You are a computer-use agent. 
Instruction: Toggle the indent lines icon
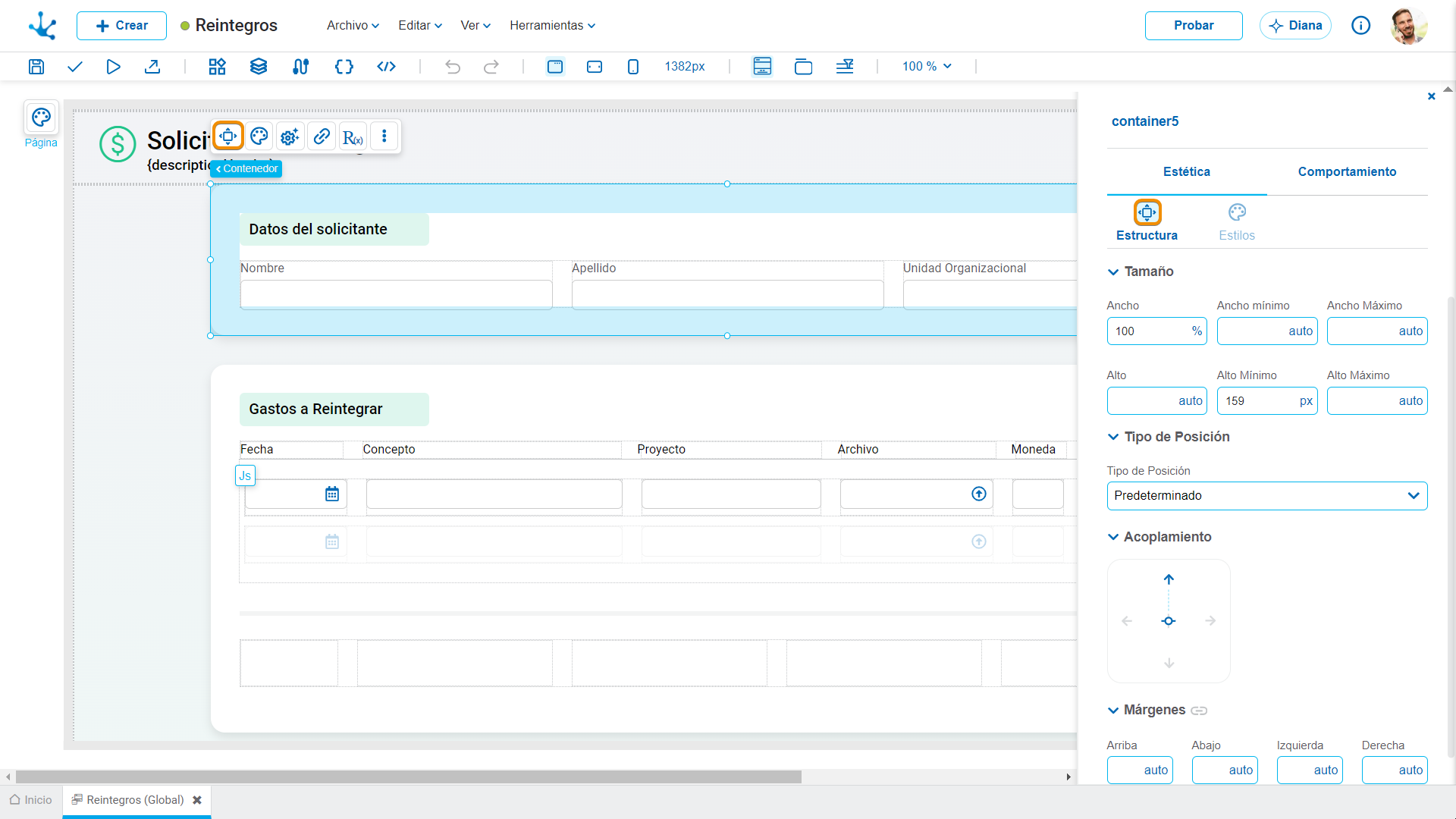[845, 67]
